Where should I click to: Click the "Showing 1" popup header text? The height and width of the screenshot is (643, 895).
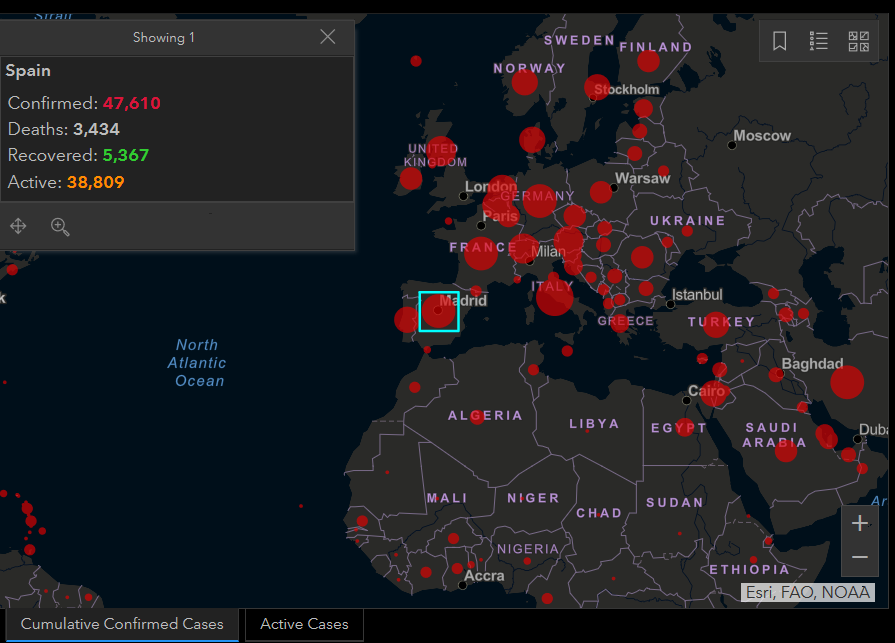pyautogui.click(x=164, y=38)
